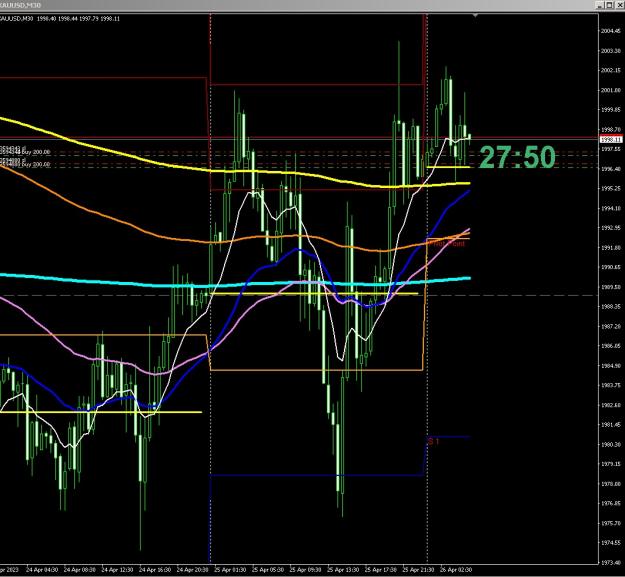Click the upper buy 200.00 order label
Image resolution: width=625 pixels, height=577 pixels.
25,152
